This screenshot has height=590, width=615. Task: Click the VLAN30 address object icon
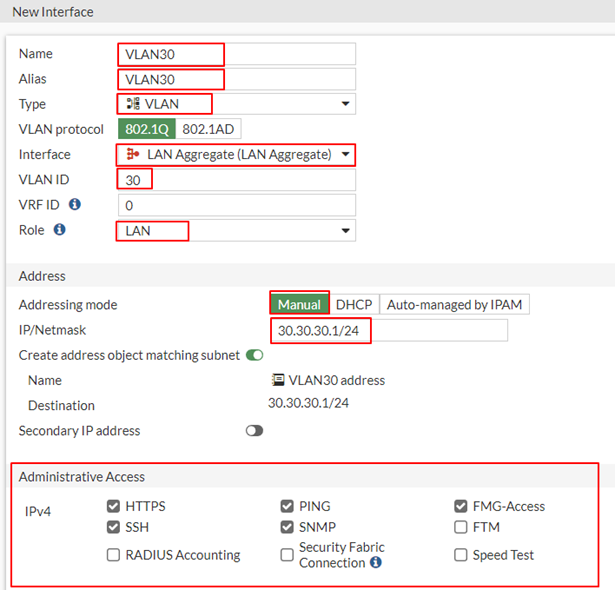click(278, 380)
